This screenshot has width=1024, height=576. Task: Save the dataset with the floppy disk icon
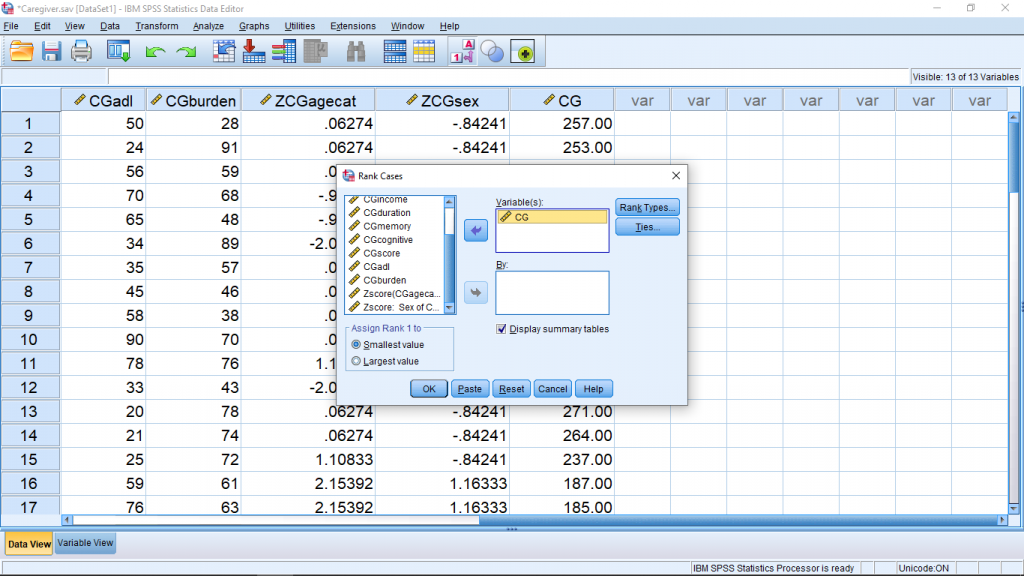tap(51, 52)
